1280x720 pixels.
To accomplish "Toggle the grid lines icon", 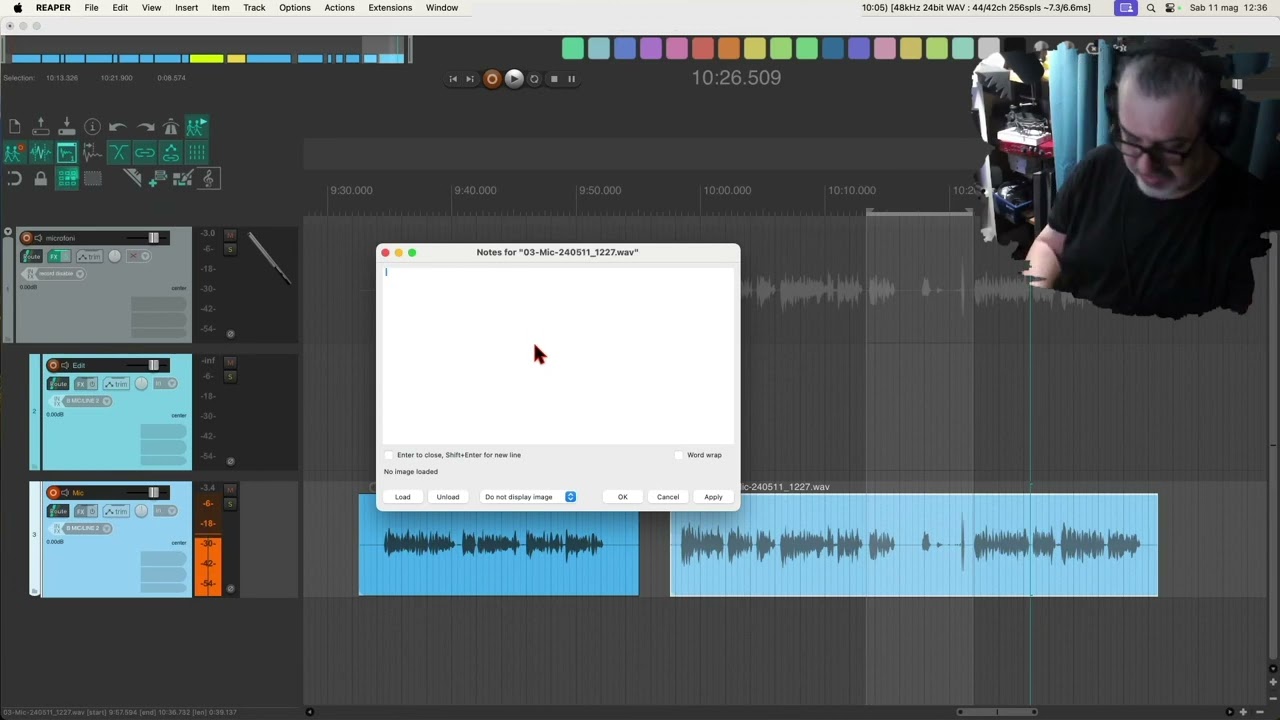I will (196, 152).
